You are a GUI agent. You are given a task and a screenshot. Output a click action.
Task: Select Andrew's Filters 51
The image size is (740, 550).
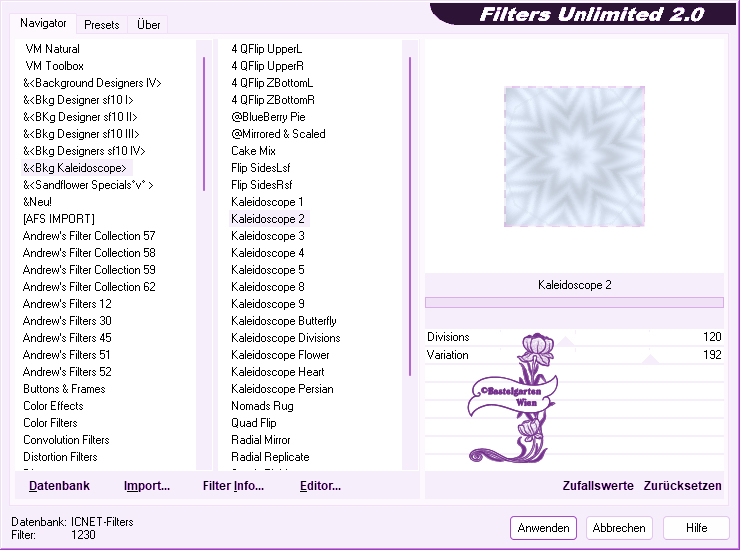click(x=67, y=355)
